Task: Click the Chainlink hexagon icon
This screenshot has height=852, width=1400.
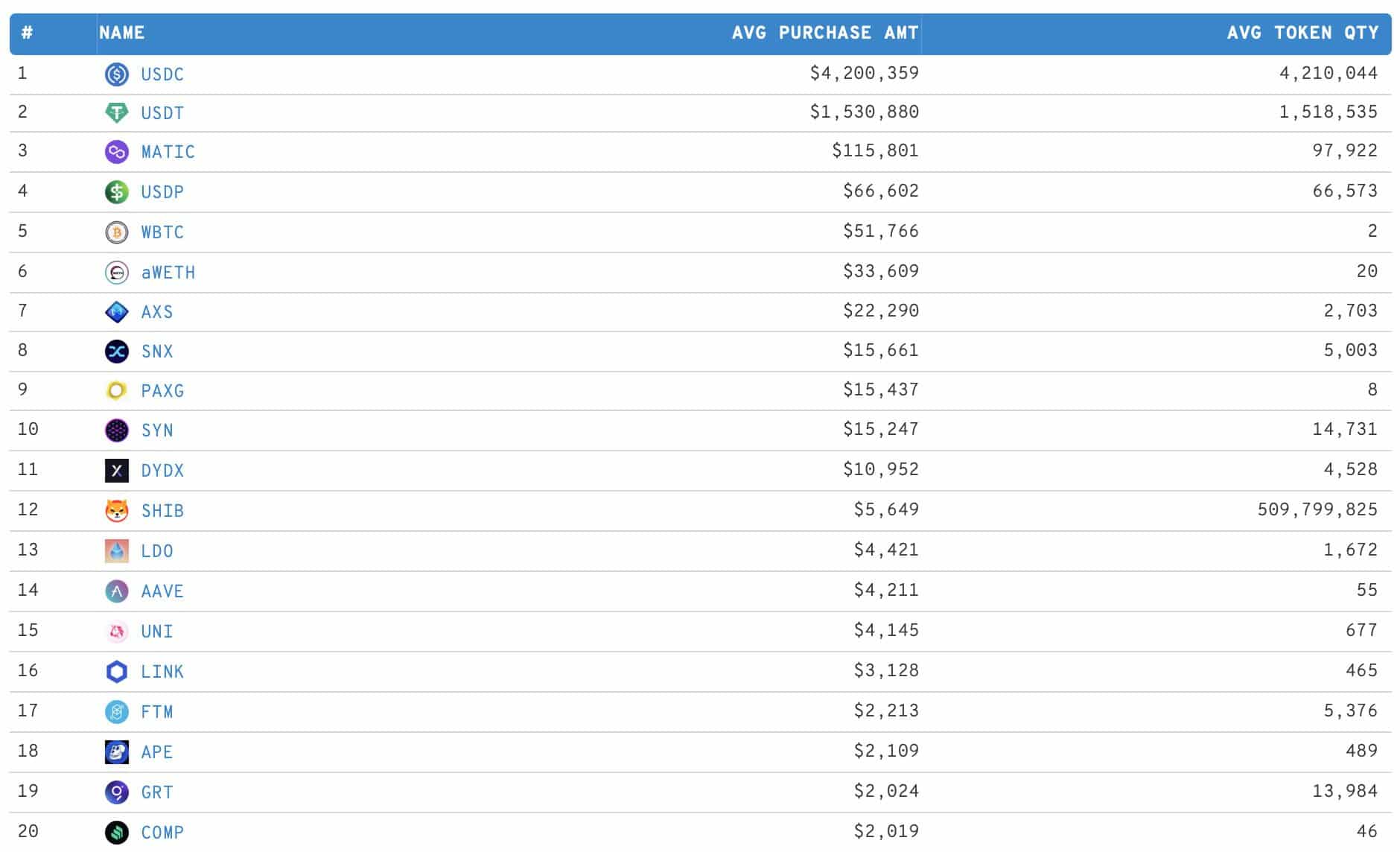Action: click(x=117, y=672)
